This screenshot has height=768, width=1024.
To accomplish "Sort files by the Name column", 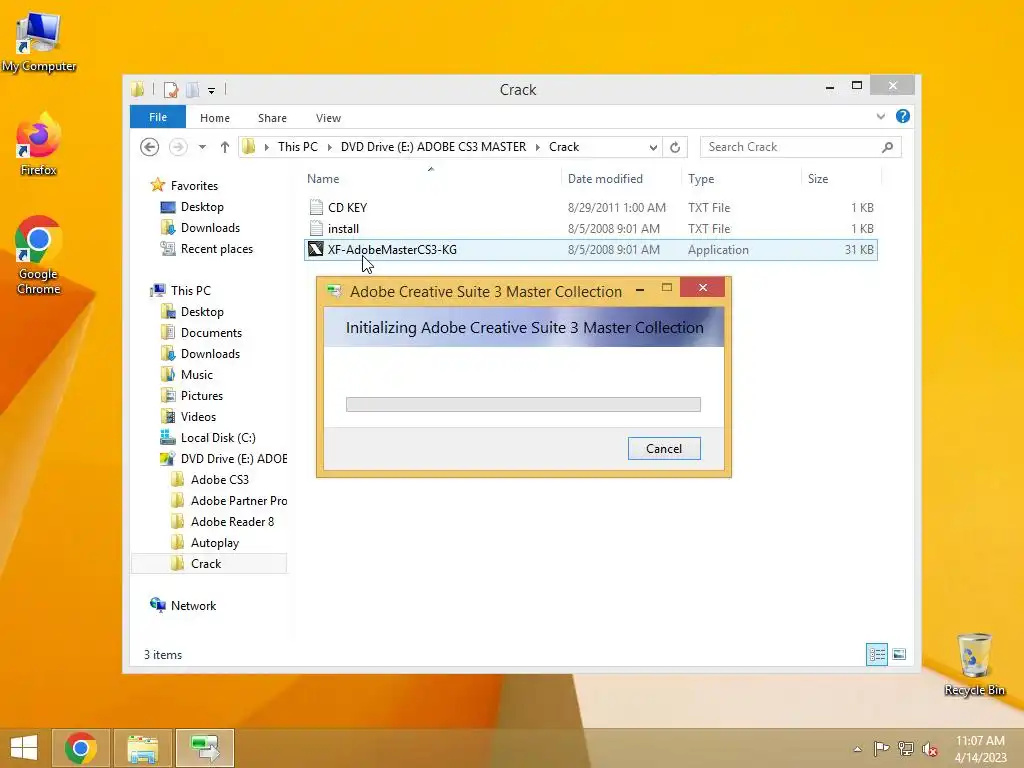I will pyautogui.click(x=323, y=178).
